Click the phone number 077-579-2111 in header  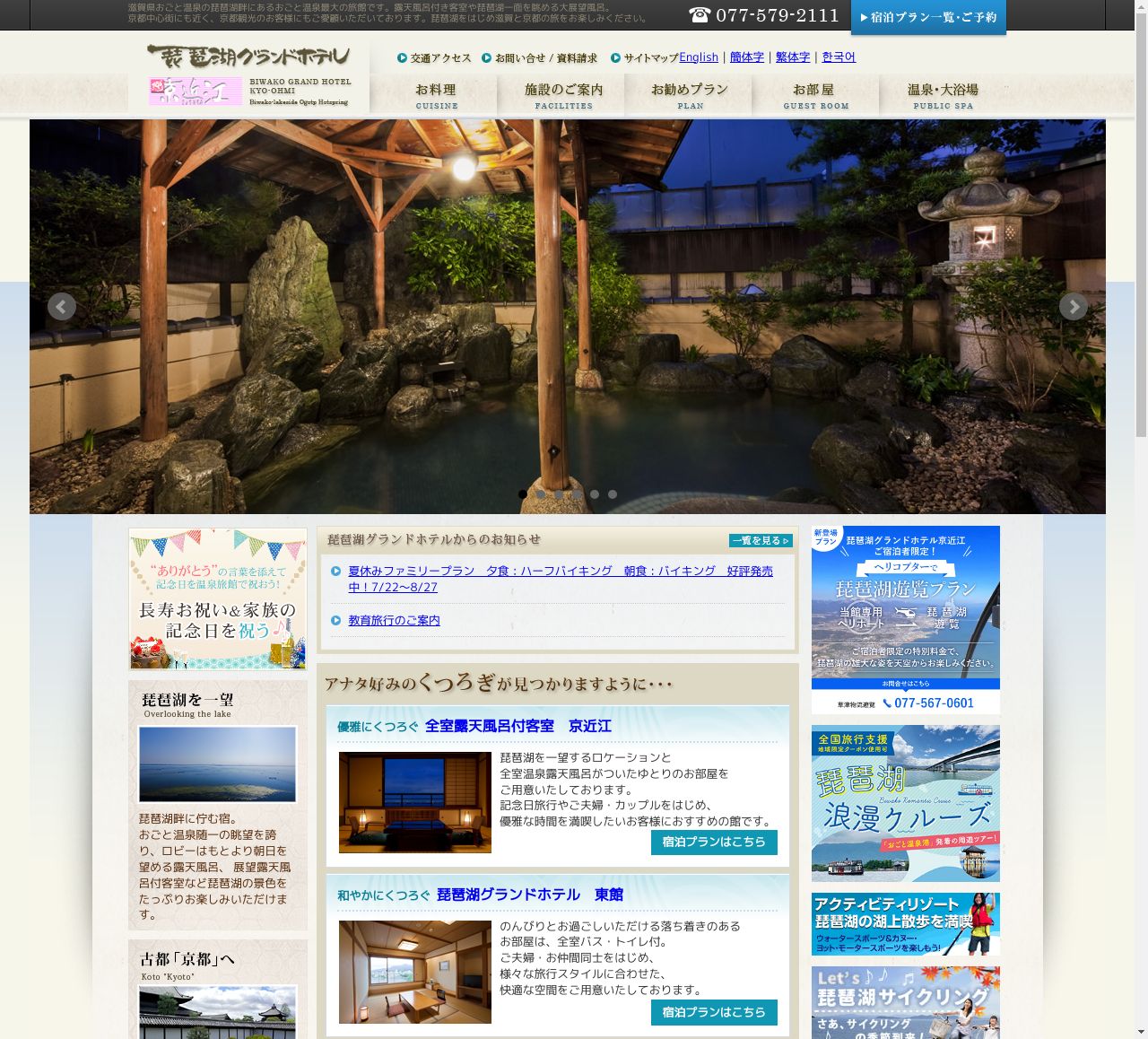coord(764,15)
